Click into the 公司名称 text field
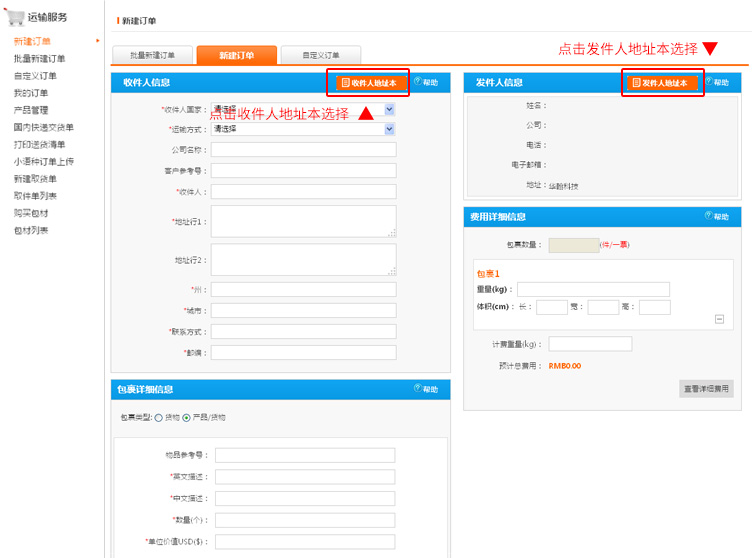This screenshot has width=752, height=558. click(303, 150)
